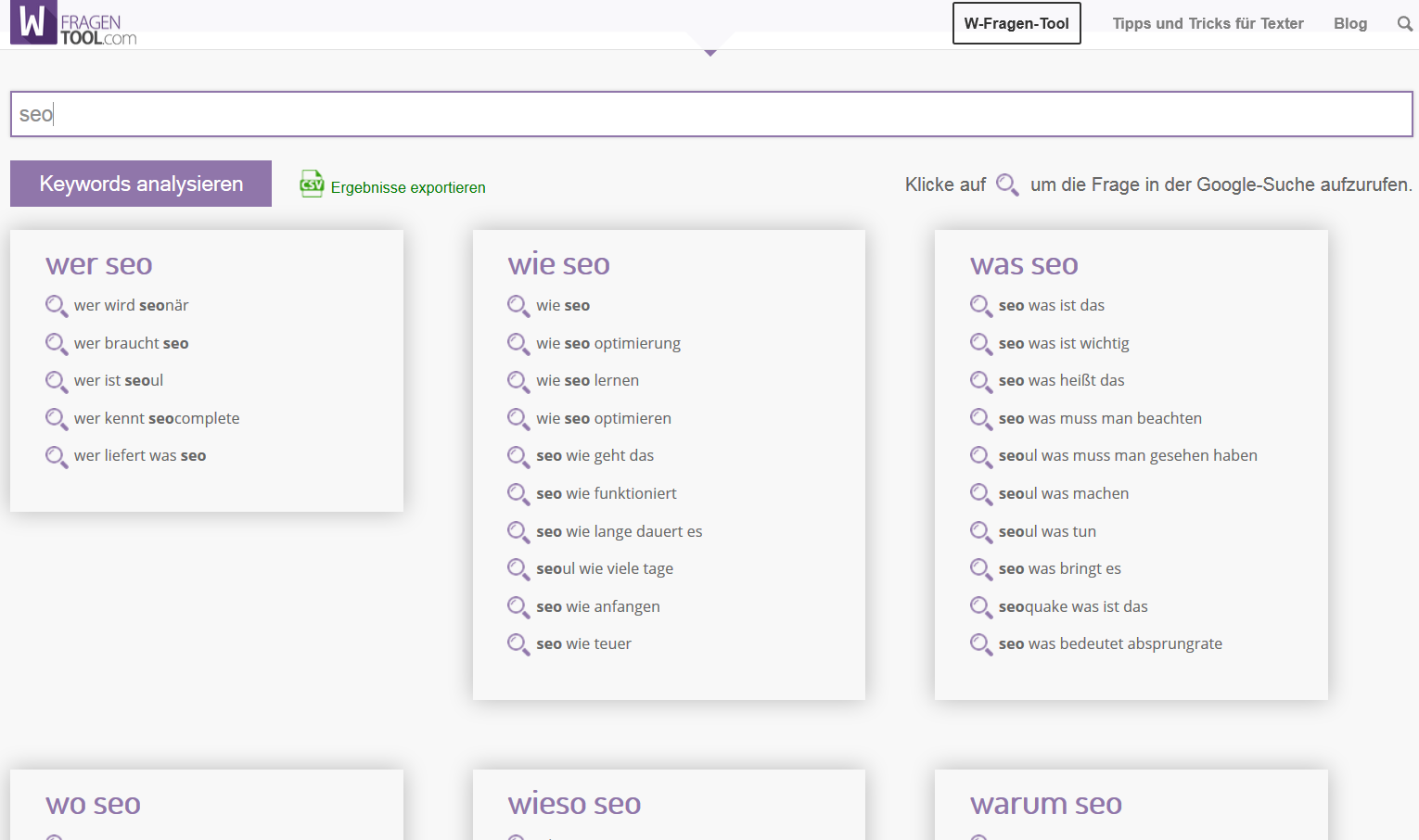Open 'seo was bedeutet absprungrate' link
This screenshot has width=1419, height=840.
1109,644
